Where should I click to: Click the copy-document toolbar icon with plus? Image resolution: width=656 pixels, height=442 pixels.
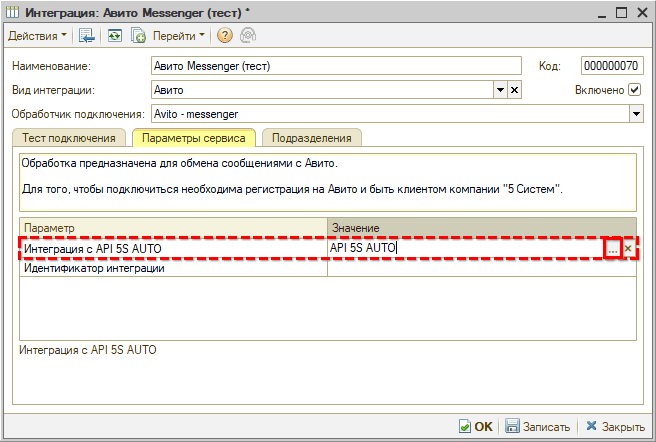[139, 35]
